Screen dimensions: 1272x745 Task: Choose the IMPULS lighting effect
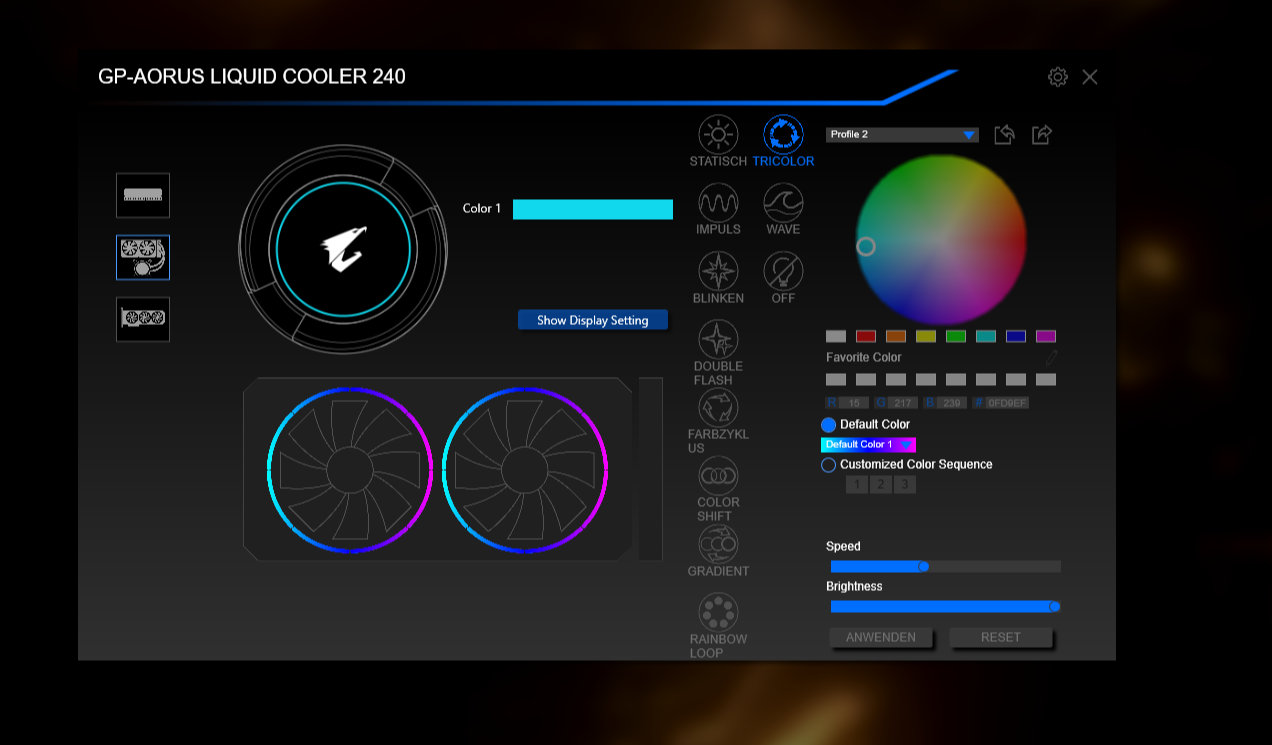(x=718, y=203)
